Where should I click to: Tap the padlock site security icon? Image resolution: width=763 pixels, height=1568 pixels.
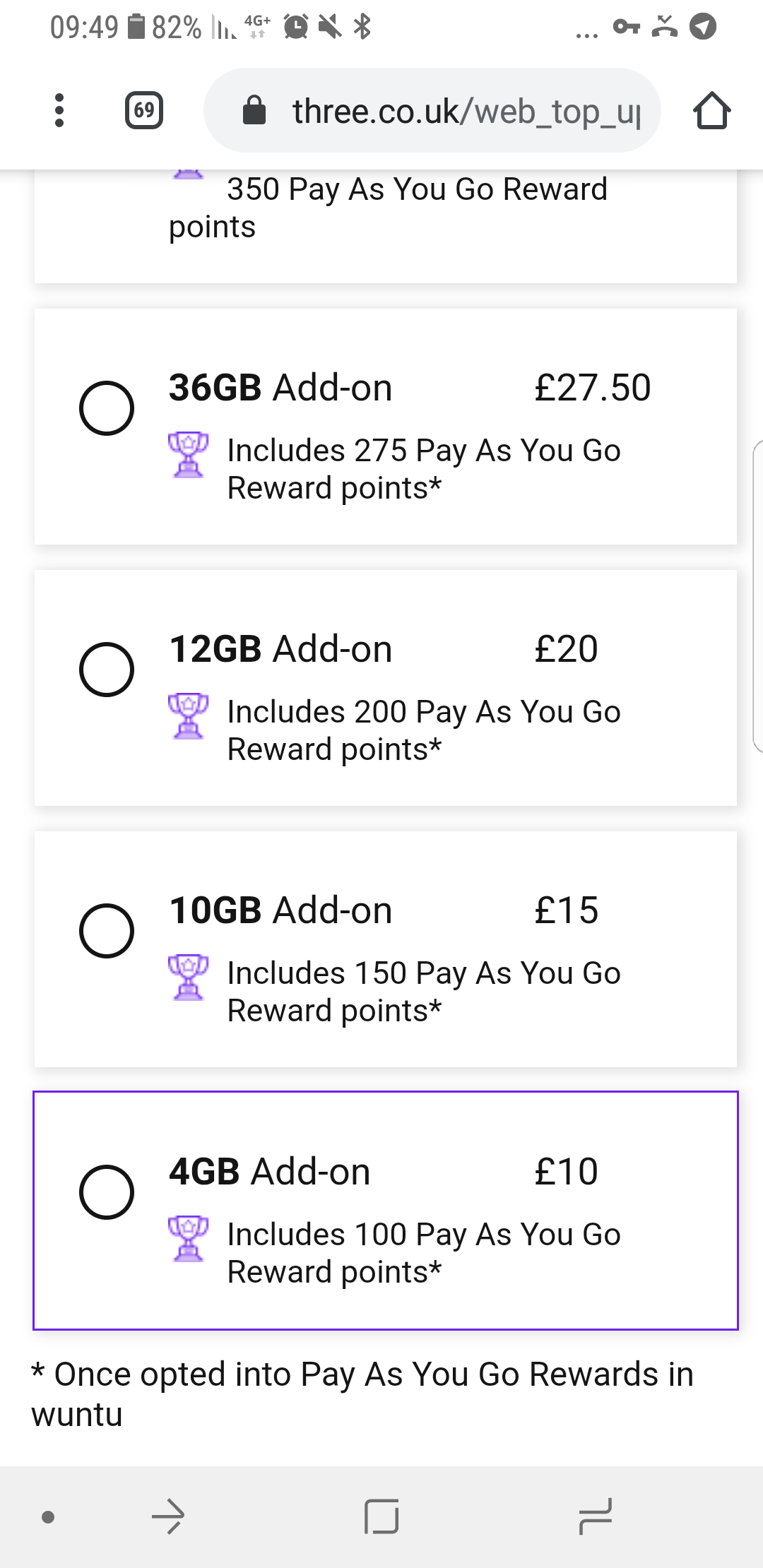(x=254, y=111)
